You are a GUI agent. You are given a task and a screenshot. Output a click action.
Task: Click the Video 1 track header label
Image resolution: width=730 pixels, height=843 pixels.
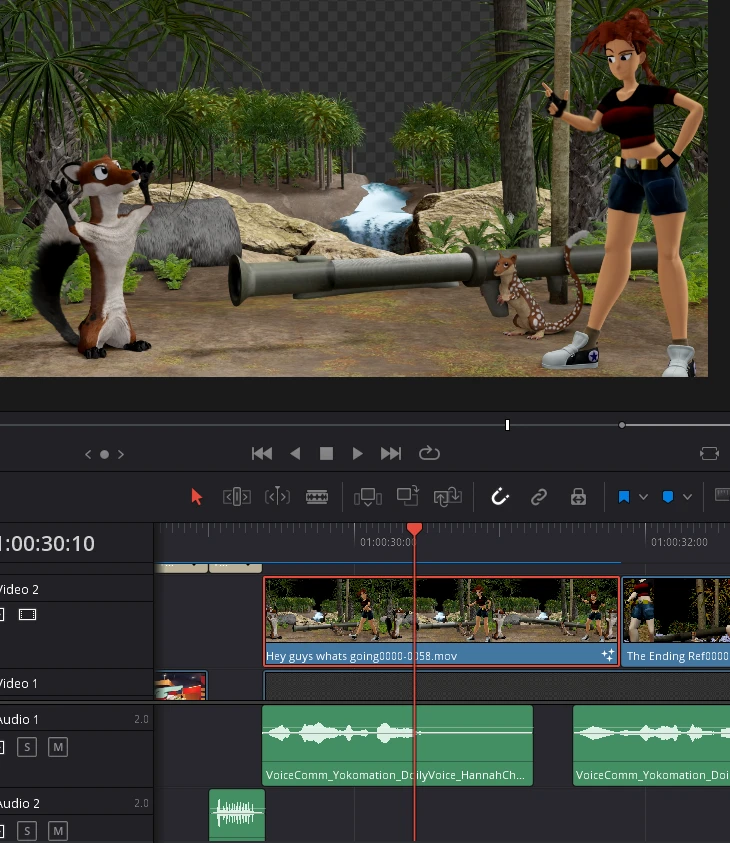pyautogui.click(x=19, y=683)
